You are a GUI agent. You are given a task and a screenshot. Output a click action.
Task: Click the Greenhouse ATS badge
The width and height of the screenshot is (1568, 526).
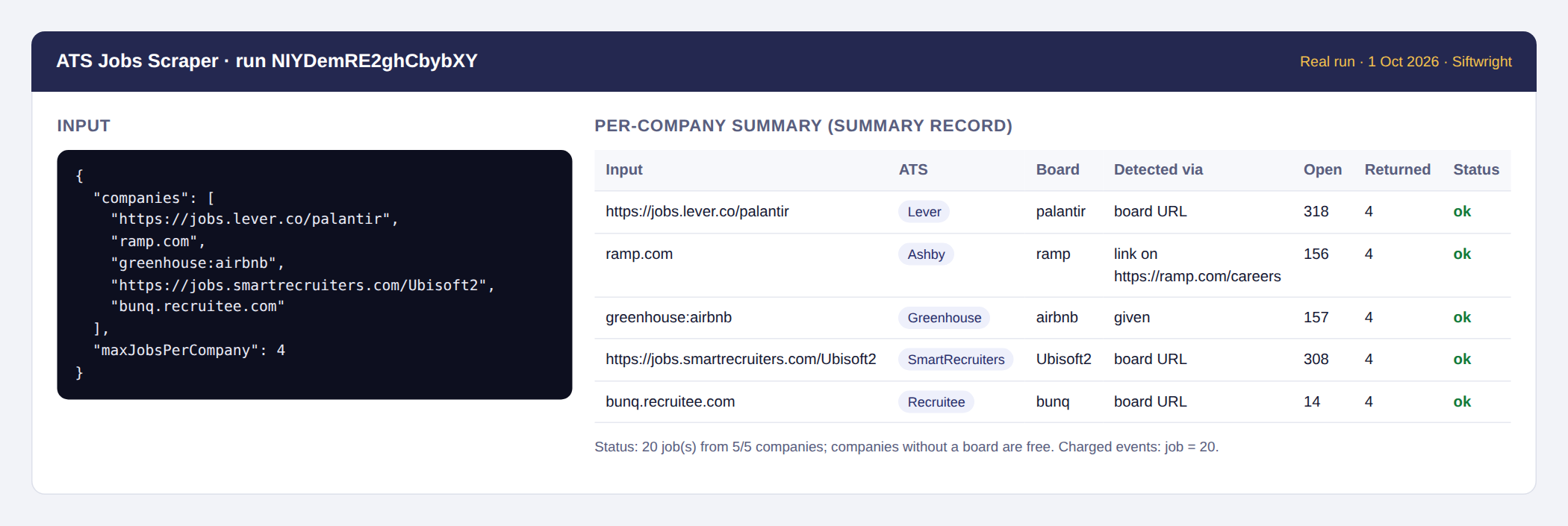click(945, 318)
